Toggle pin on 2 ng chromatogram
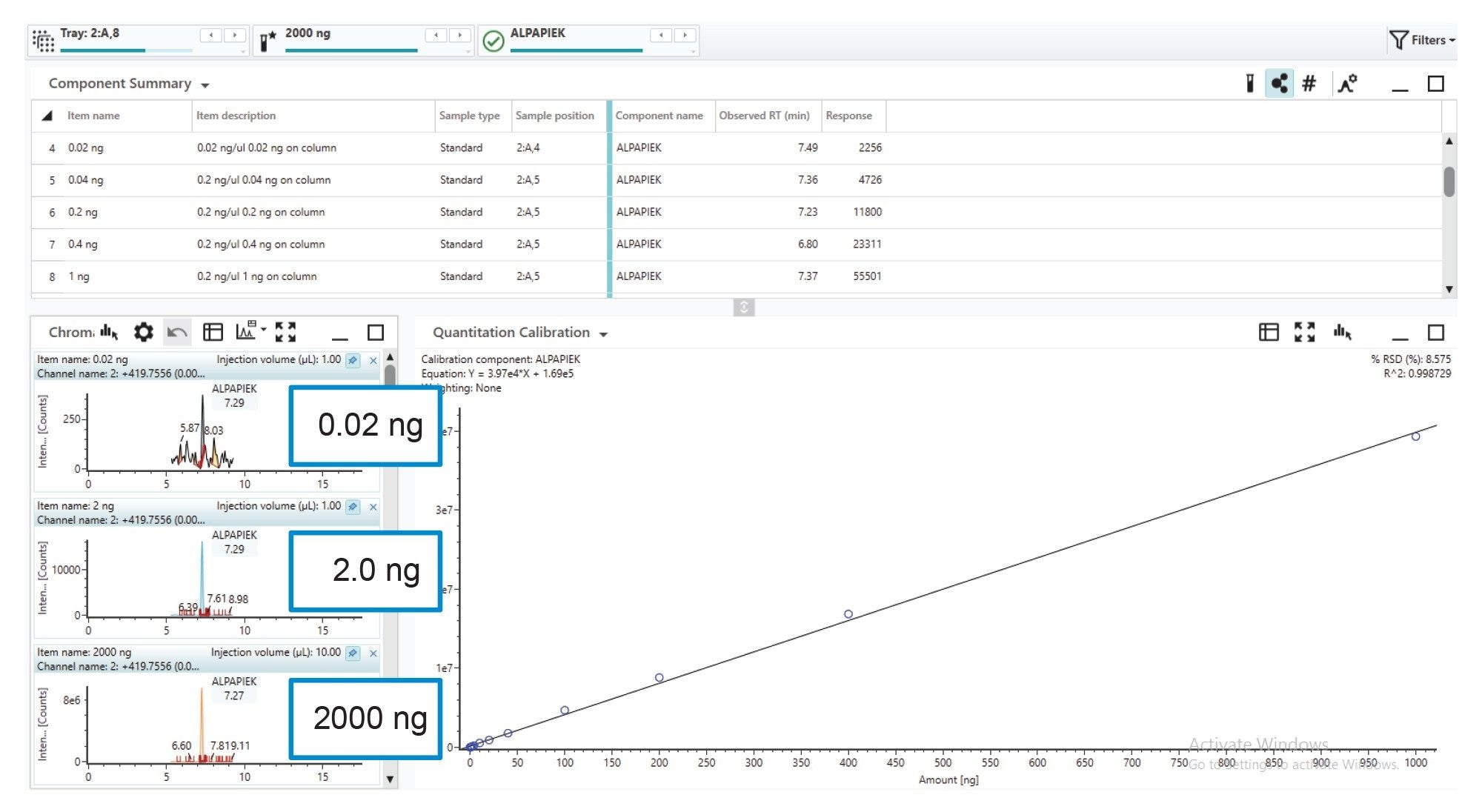1482x812 pixels. click(353, 507)
